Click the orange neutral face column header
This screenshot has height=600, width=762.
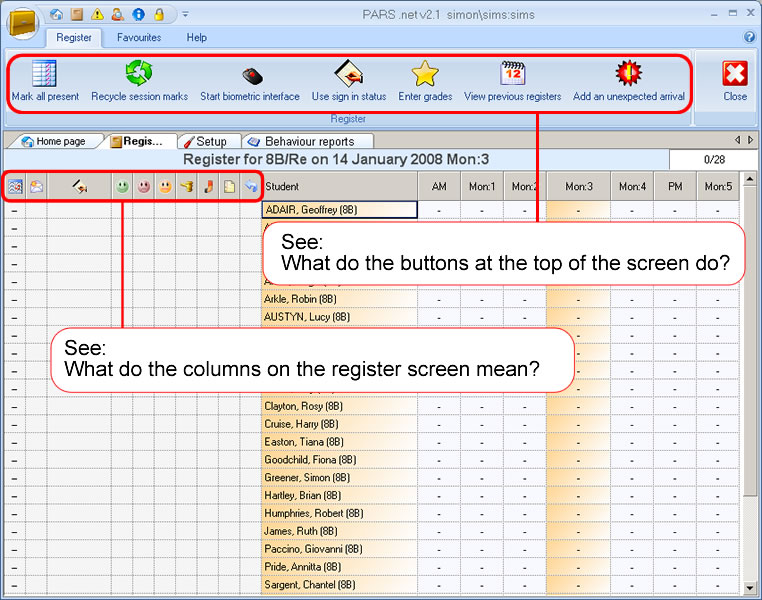pos(165,186)
